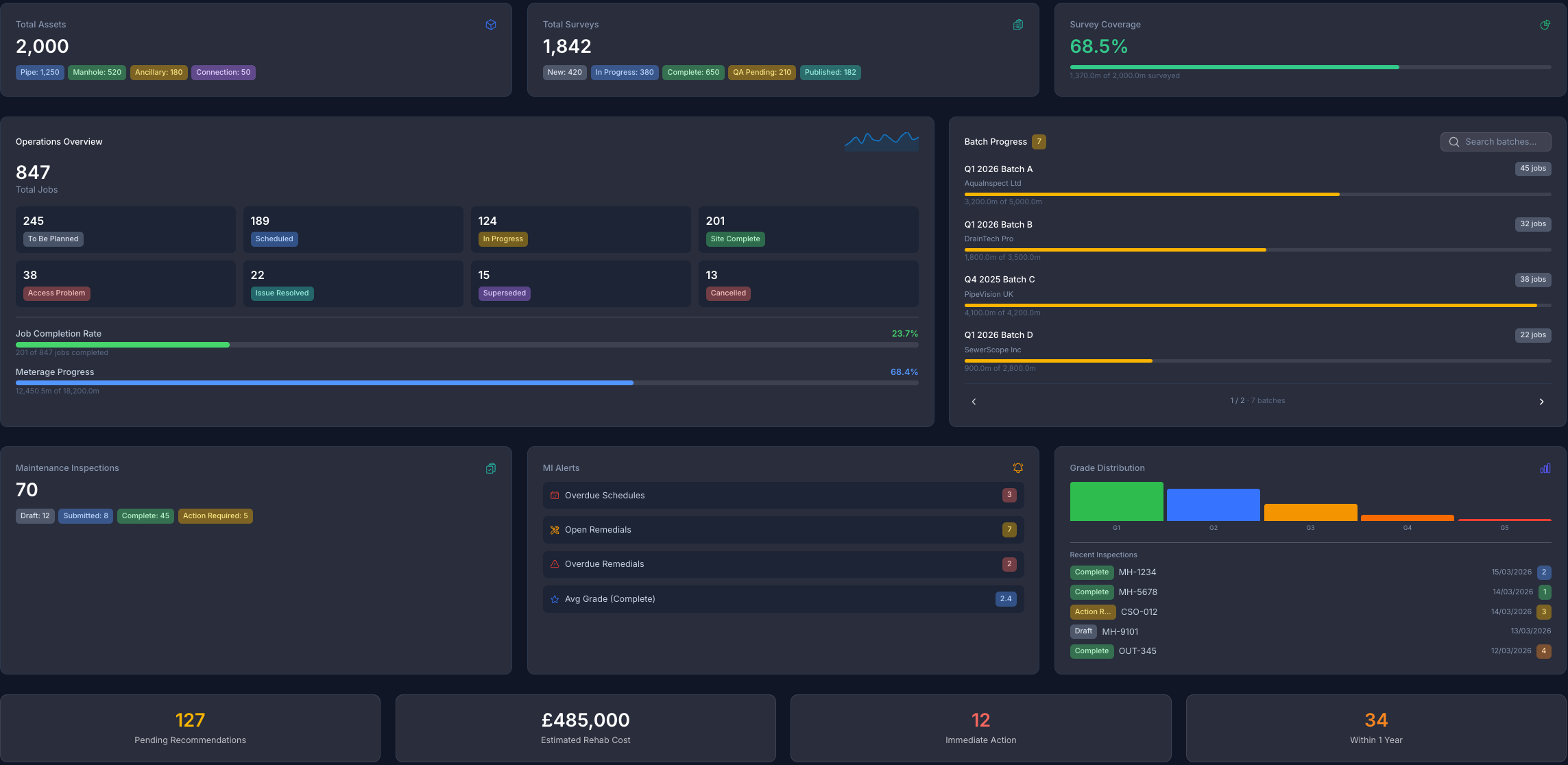Screen dimensions: 1568x765
Task: Click the Manhole: 520 badge
Action: point(97,73)
